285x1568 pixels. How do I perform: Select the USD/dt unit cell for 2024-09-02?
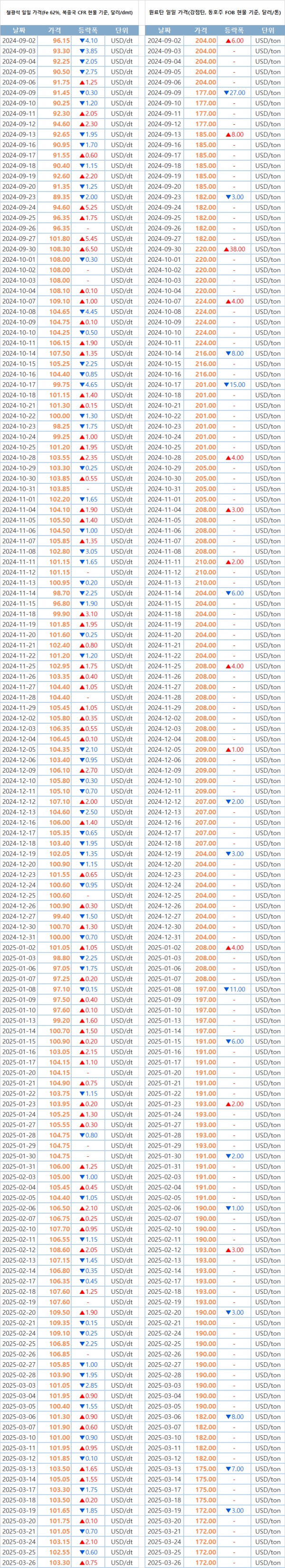(x=122, y=41)
